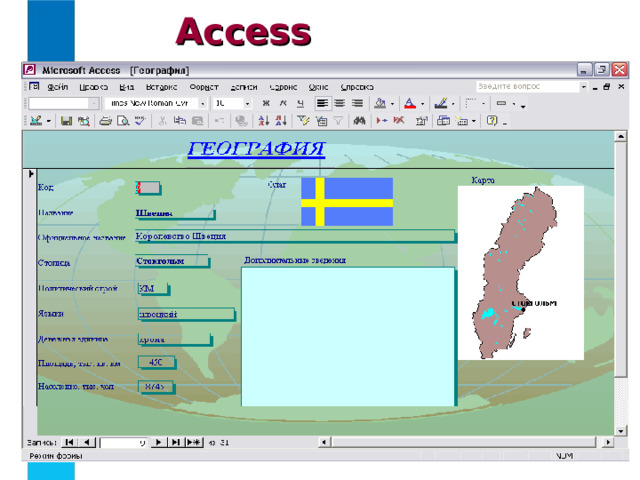Expand the Special Effect dropdown arrow
Viewport: 640px width, 480px height.
(x=514, y=104)
